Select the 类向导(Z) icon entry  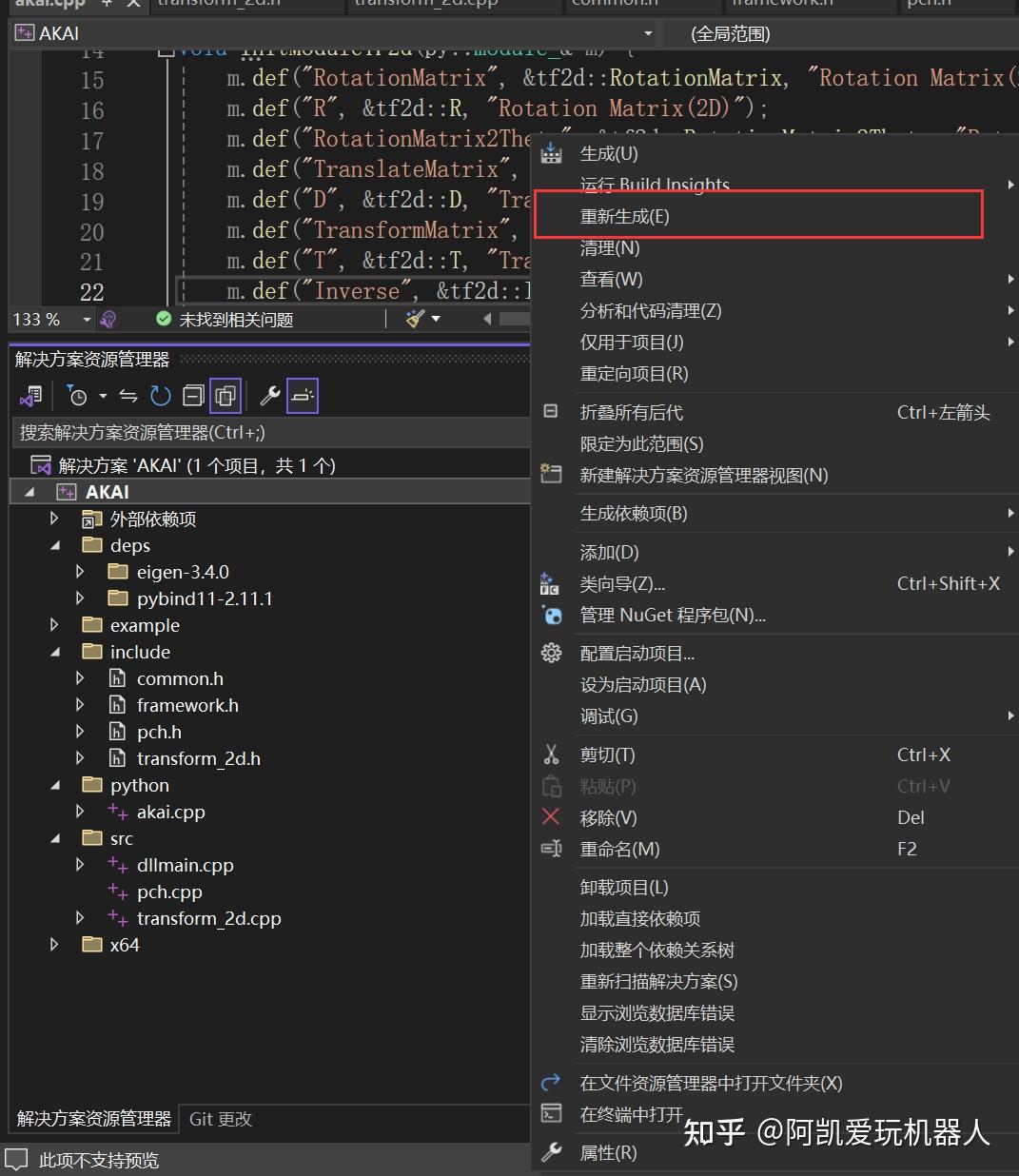pos(550,583)
